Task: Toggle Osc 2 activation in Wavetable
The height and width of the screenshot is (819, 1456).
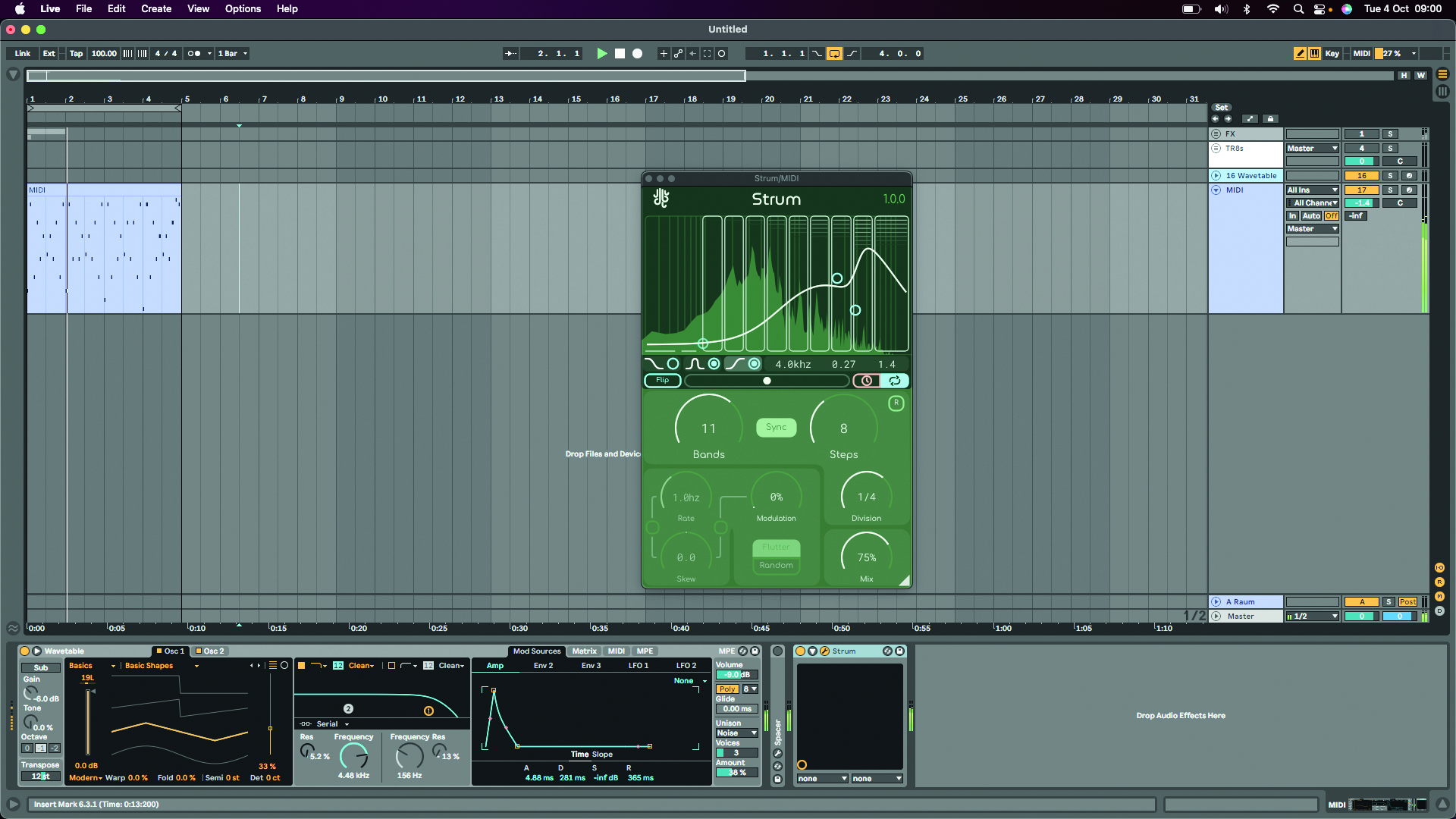Action: pos(199,651)
